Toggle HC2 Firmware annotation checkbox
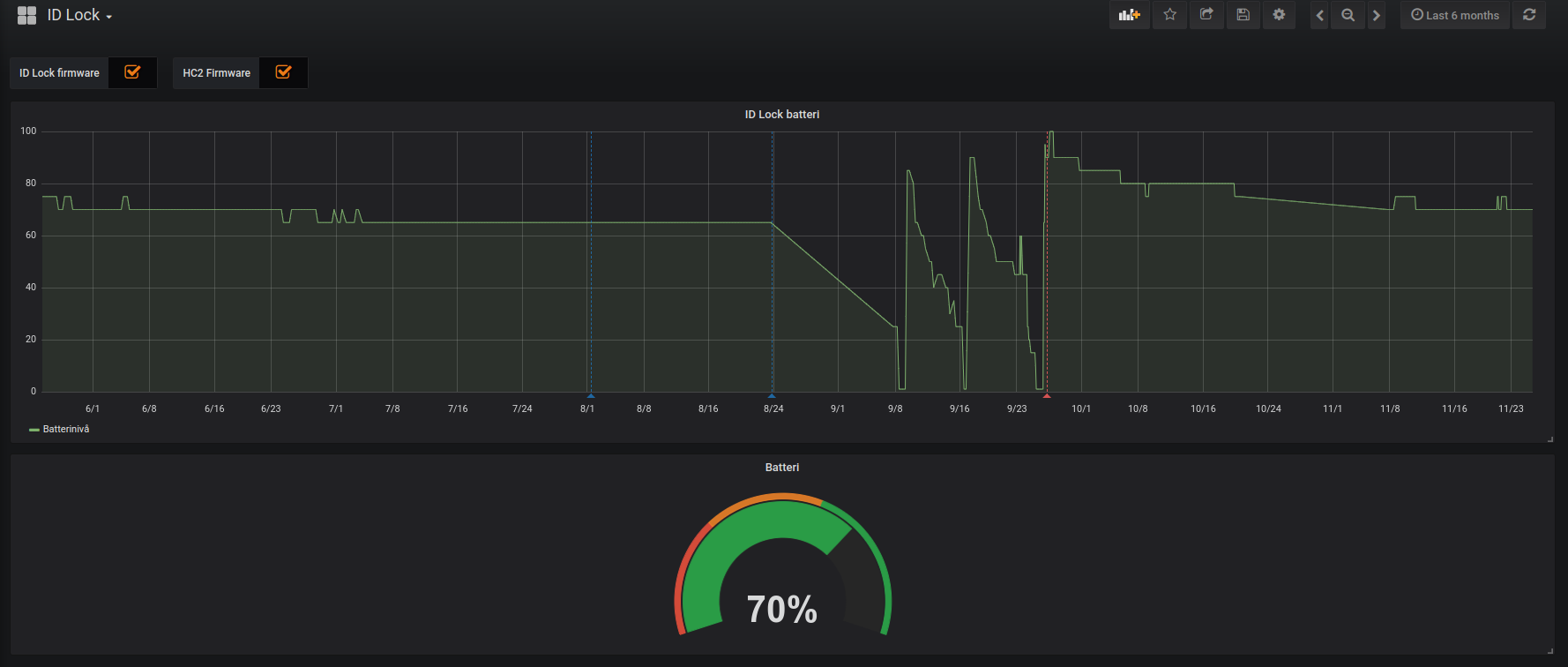Viewport: 1568px width, 667px height. pyautogui.click(x=283, y=72)
